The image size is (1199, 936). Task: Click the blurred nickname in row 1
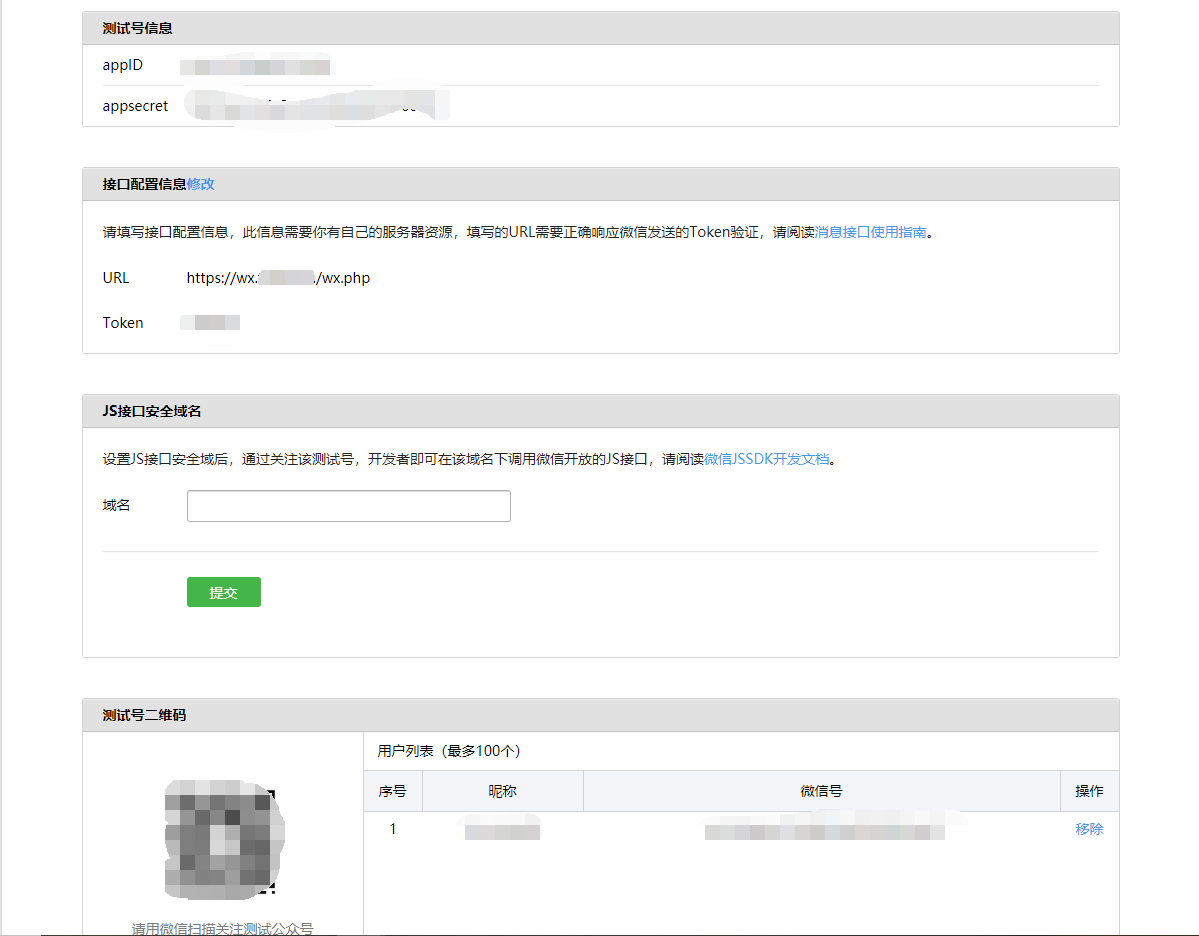click(502, 829)
